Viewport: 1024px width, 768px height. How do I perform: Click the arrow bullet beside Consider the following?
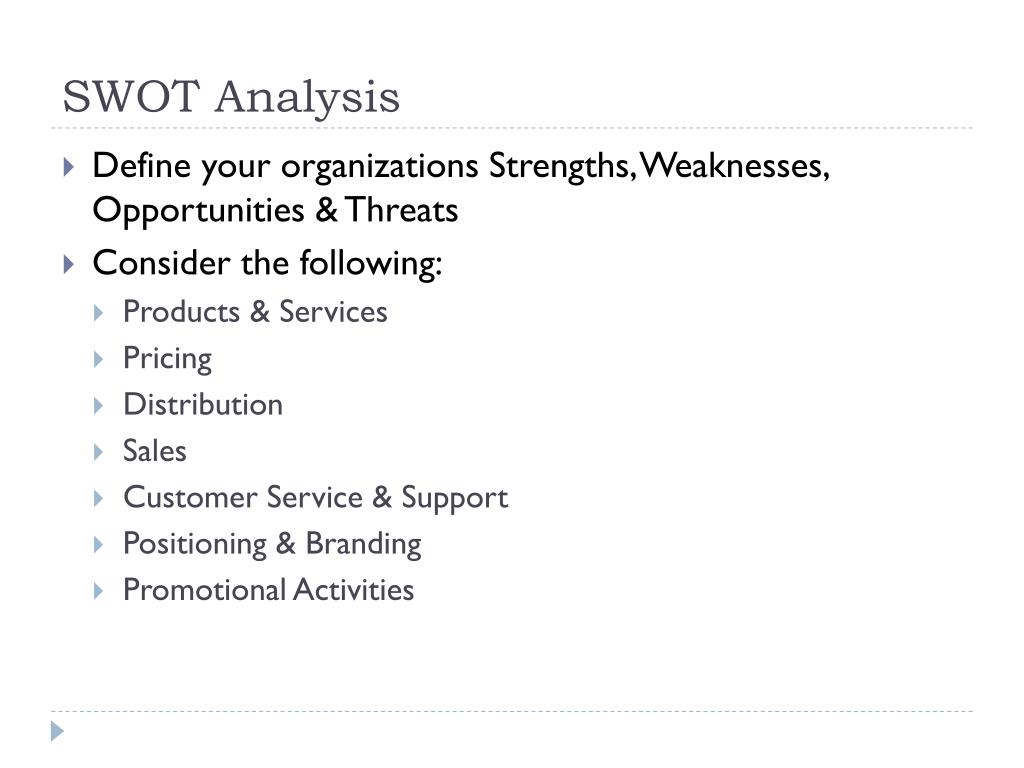pyautogui.click(x=69, y=264)
